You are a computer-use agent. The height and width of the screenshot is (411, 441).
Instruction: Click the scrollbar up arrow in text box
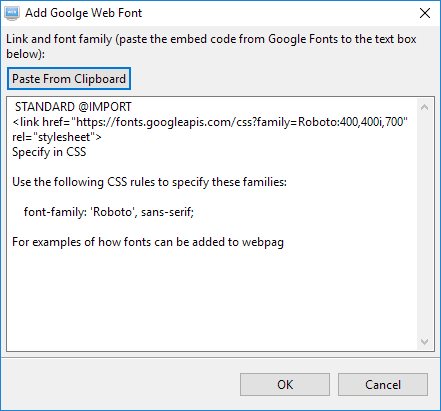point(424,107)
